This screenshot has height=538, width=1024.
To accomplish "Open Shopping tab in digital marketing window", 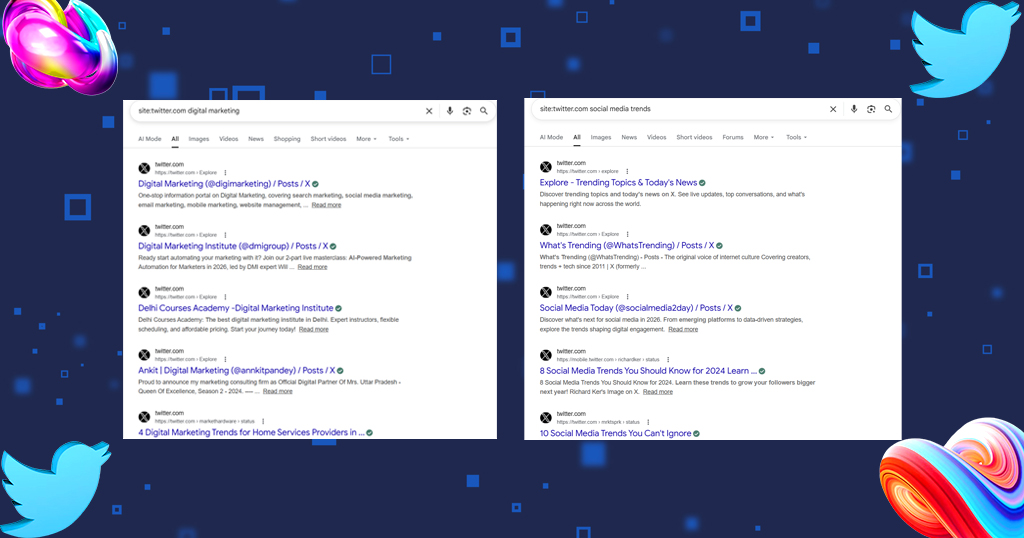I will [287, 139].
